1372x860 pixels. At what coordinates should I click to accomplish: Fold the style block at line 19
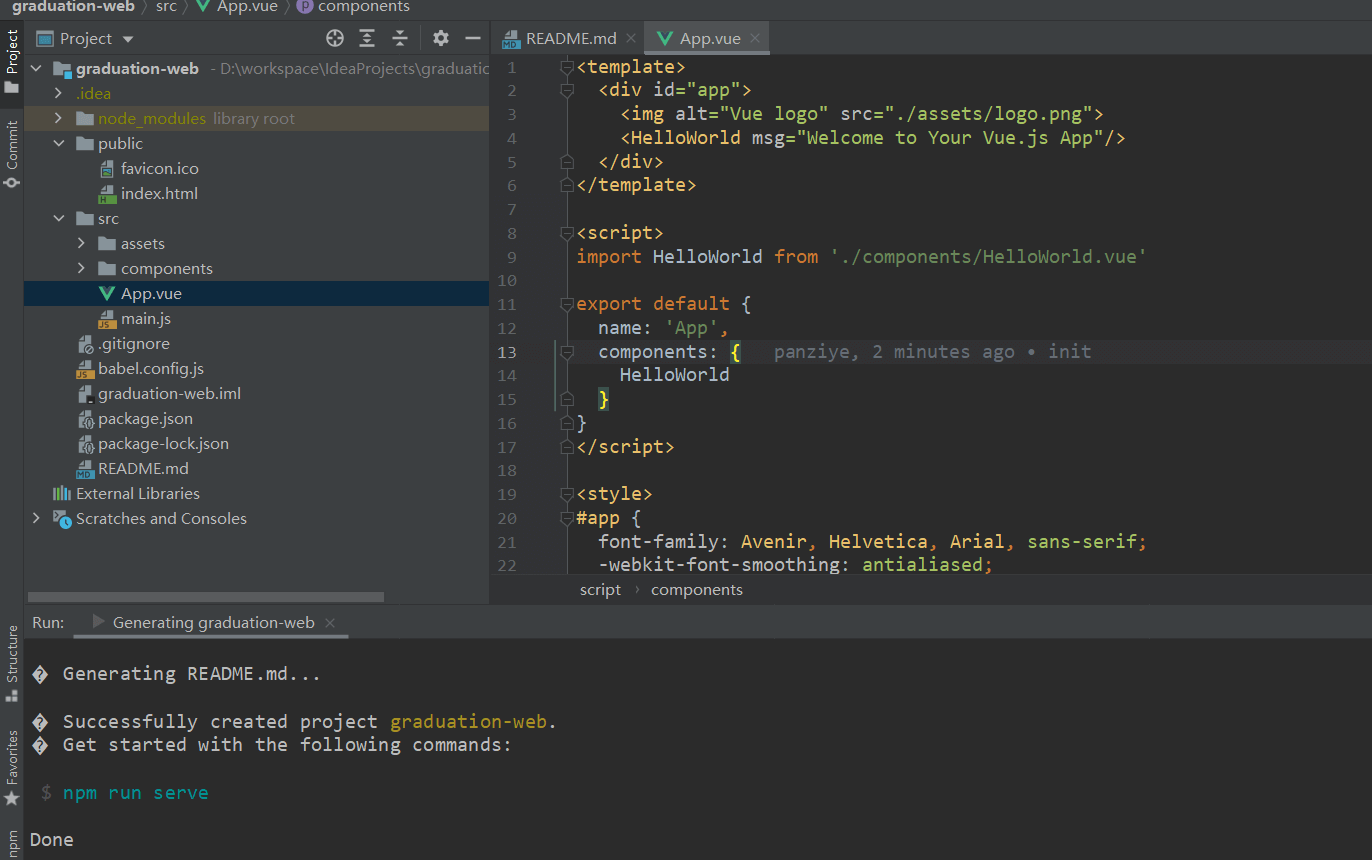(x=567, y=494)
